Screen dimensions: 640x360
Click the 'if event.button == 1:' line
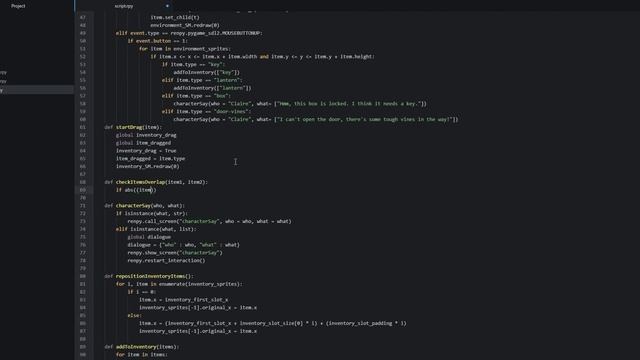click(x=157, y=41)
